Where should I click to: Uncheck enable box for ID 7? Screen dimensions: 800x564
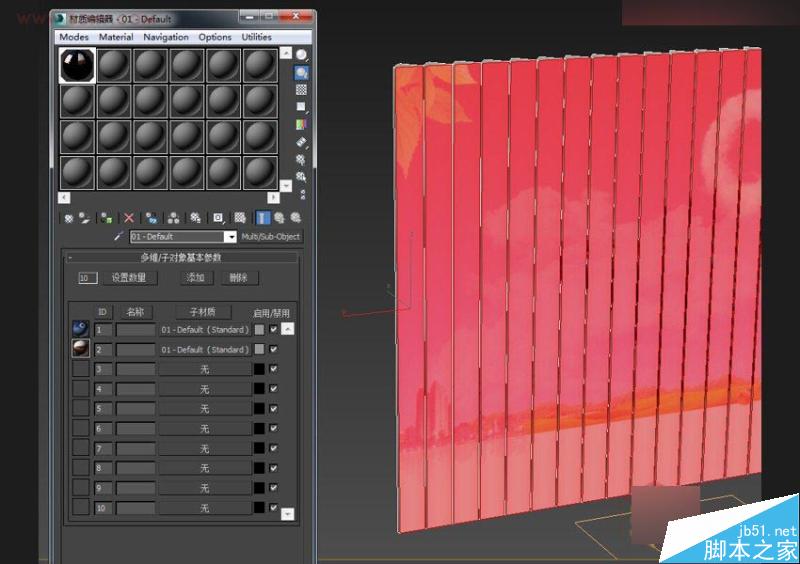click(273, 448)
